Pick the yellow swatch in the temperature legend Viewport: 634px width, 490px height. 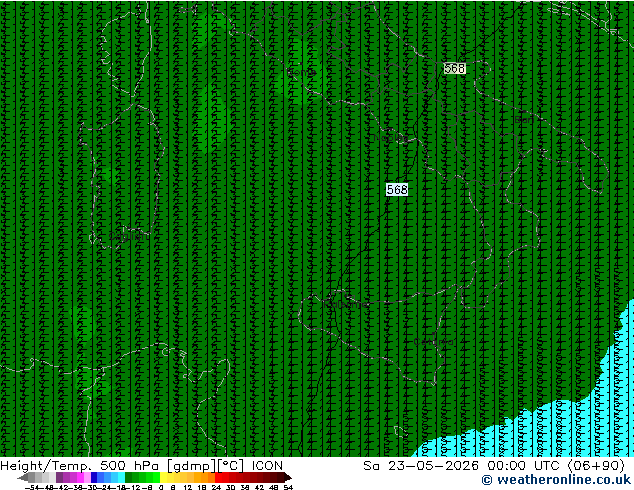tap(164, 477)
